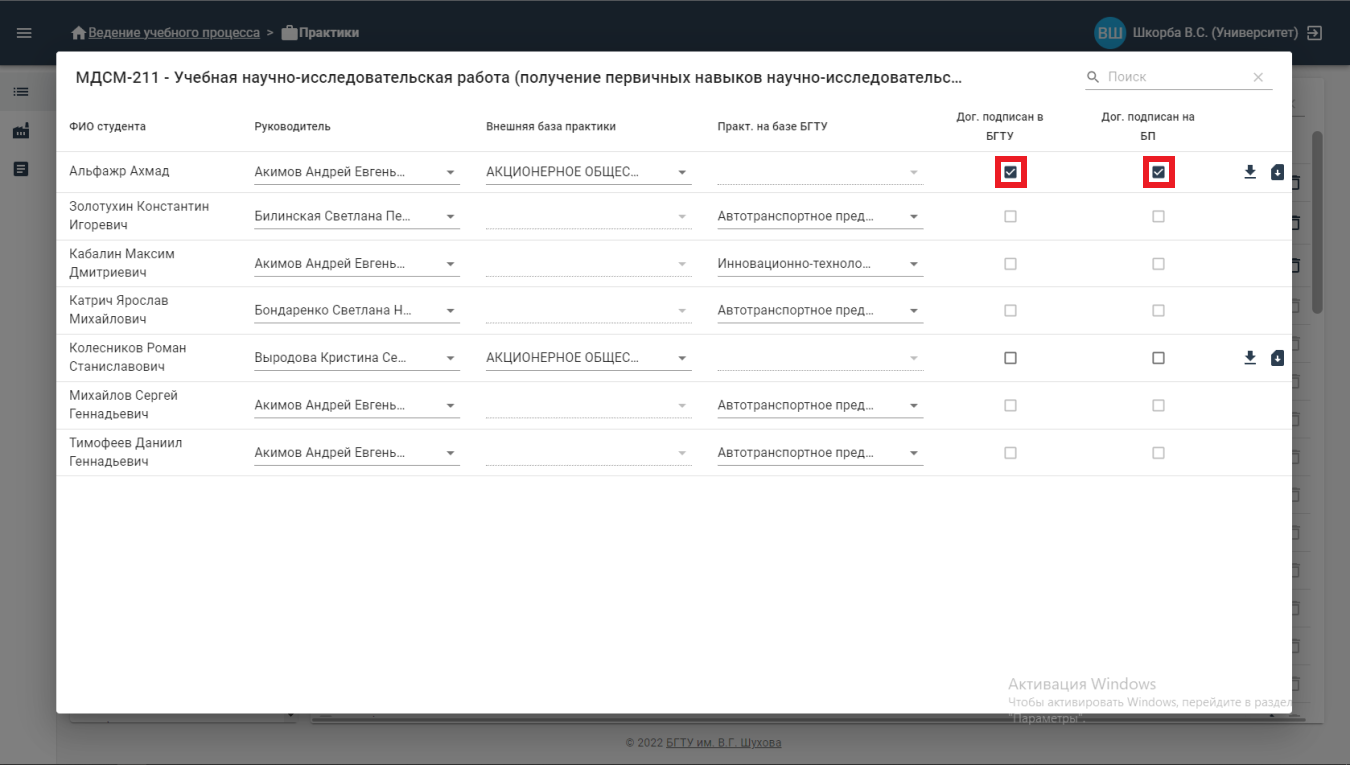Image resolution: width=1350 pixels, height=765 pixels.
Task: Click the briefcase icon beside Практики
Action: (289, 33)
